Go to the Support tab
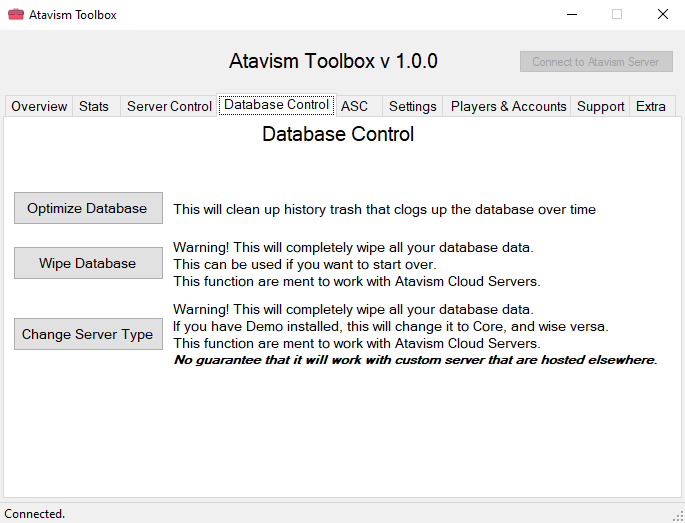This screenshot has height=523, width=685. [600, 106]
